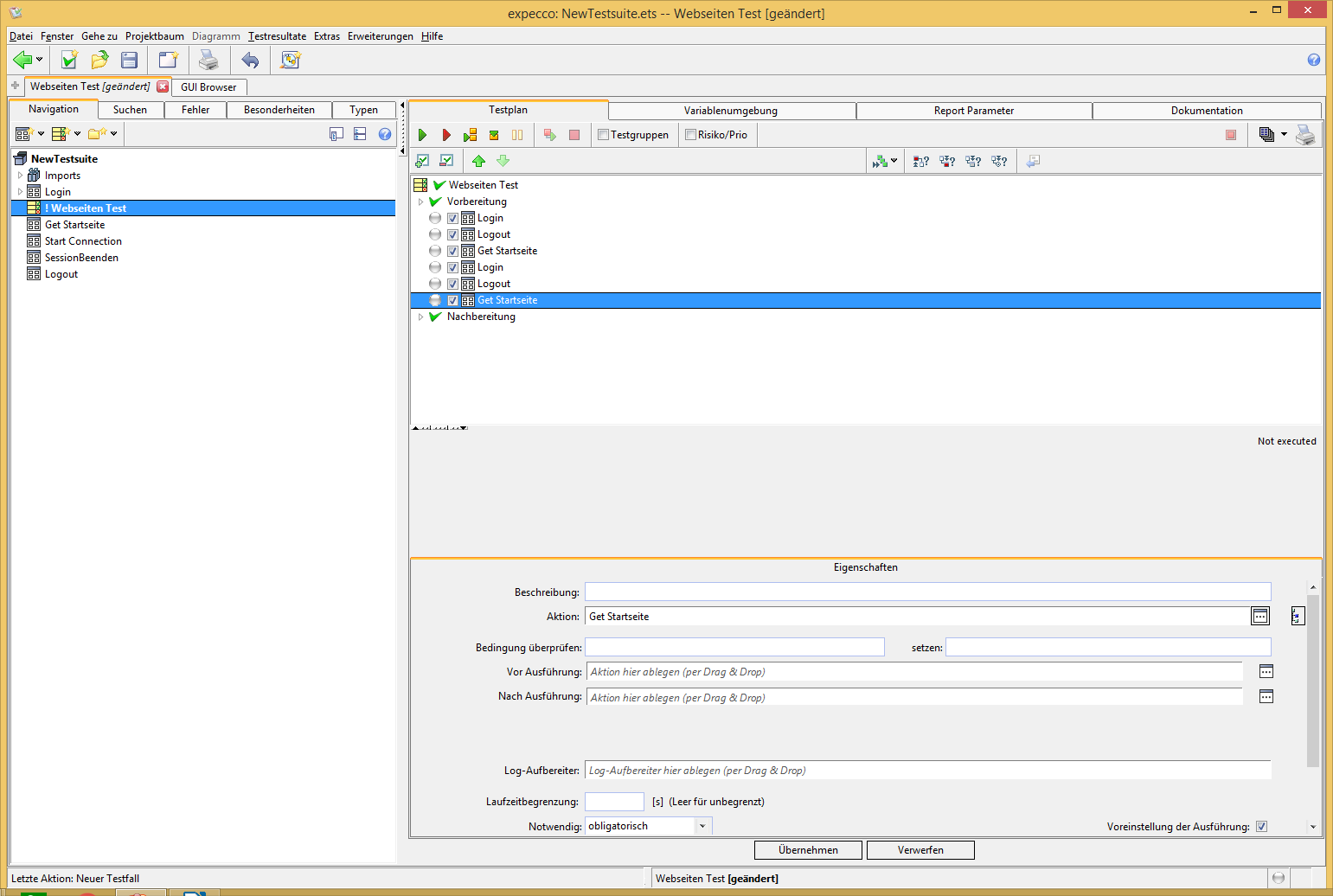The image size is (1333, 896).
Task: Click the open folder icon in toolbar
Action: (x=99, y=60)
